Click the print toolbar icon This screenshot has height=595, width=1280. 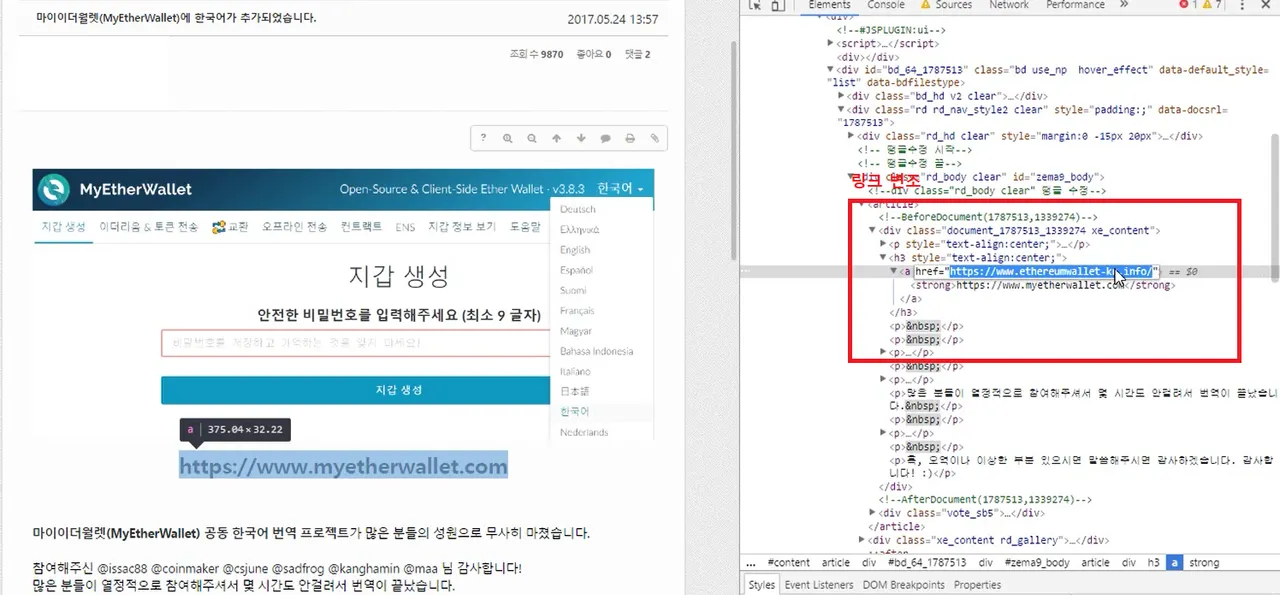[x=630, y=138]
